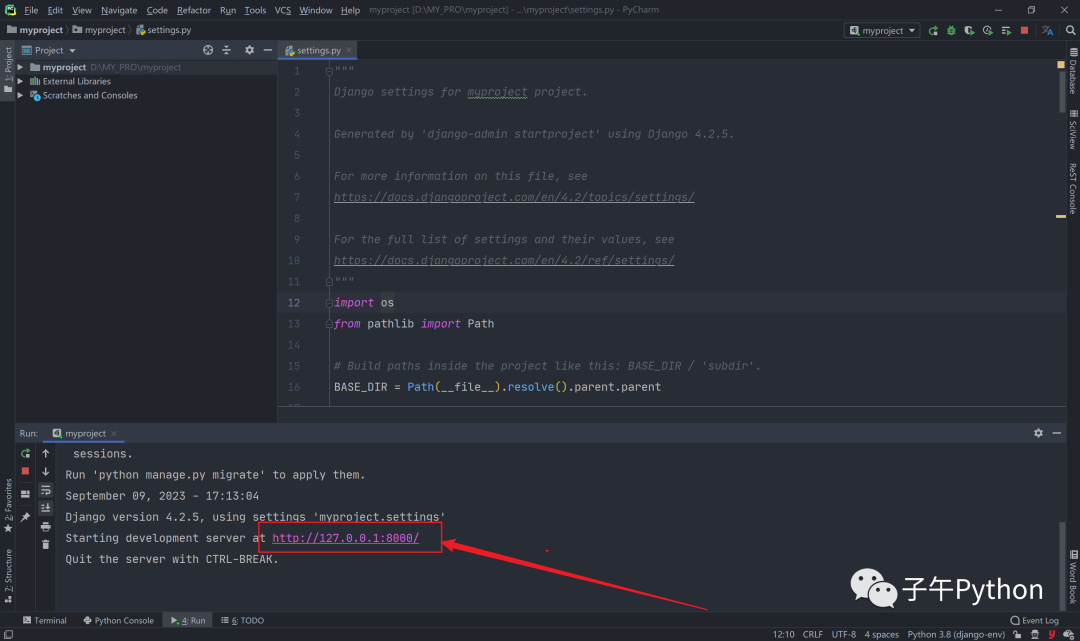This screenshot has width=1080, height=641.
Task: Open the topics/settings documentation link
Action: click(514, 198)
